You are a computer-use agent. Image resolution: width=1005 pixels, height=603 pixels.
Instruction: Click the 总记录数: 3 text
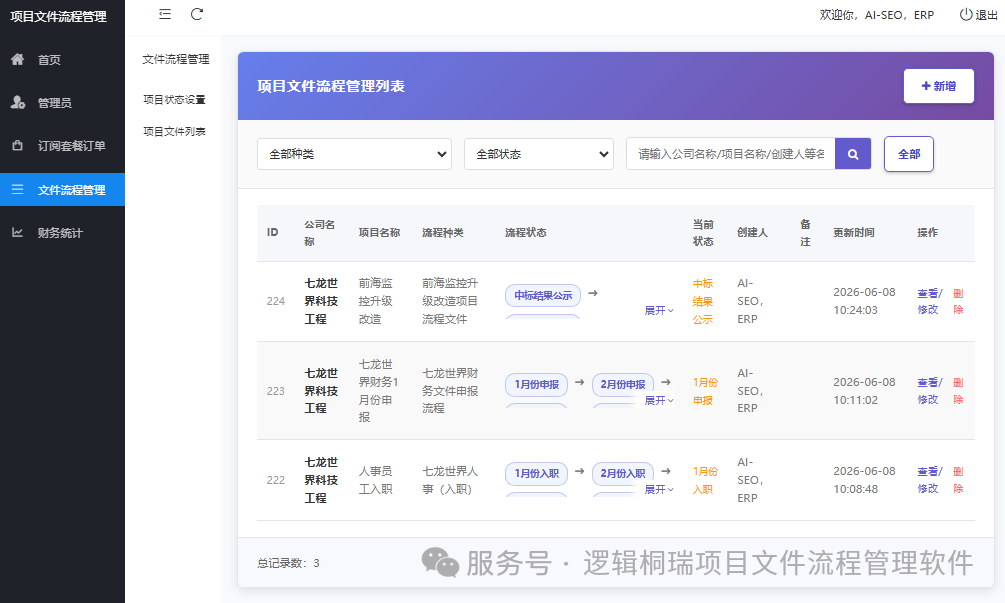click(x=288, y=563)
